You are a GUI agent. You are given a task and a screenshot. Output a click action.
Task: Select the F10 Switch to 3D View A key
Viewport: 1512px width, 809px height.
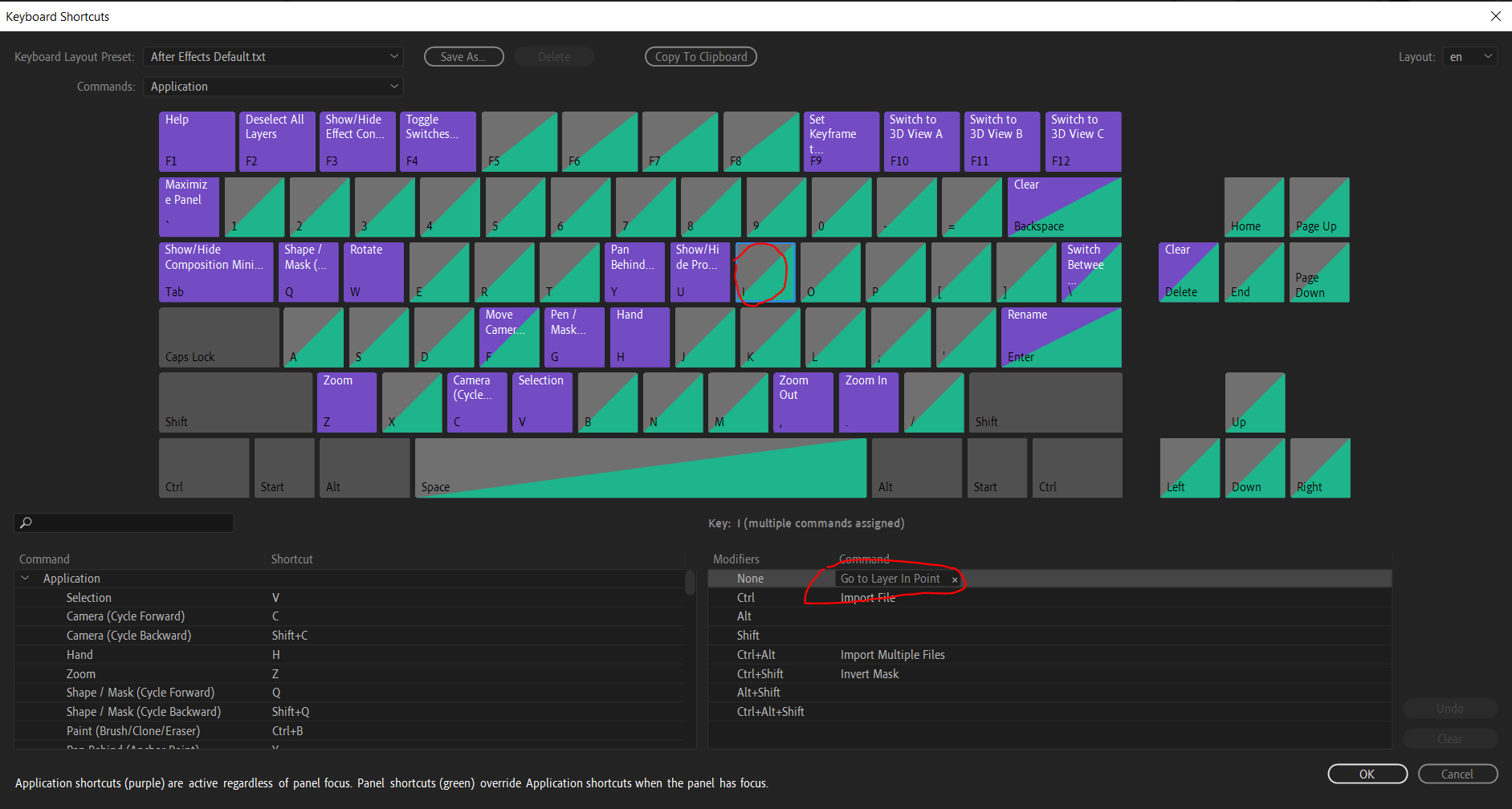pyautogui.click(x=922, y=141)
